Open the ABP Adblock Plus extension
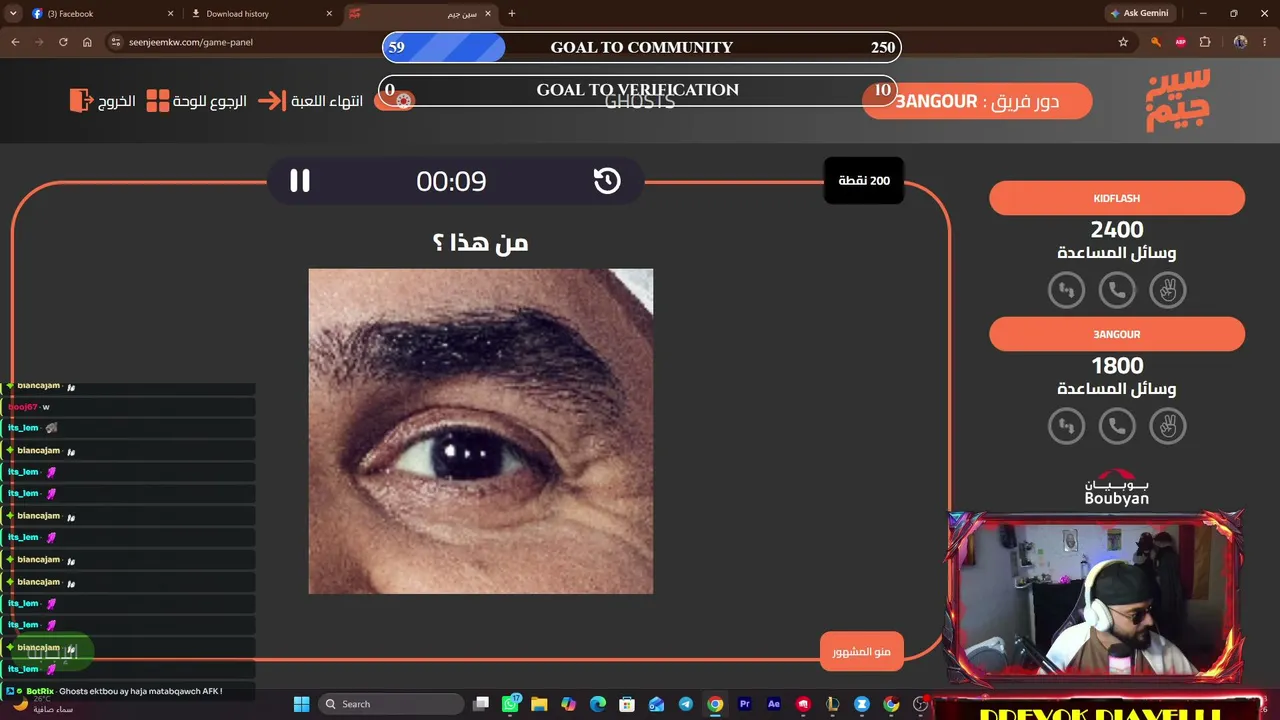The width and height of the screenshot is (1280, 720). [1181, 42]
